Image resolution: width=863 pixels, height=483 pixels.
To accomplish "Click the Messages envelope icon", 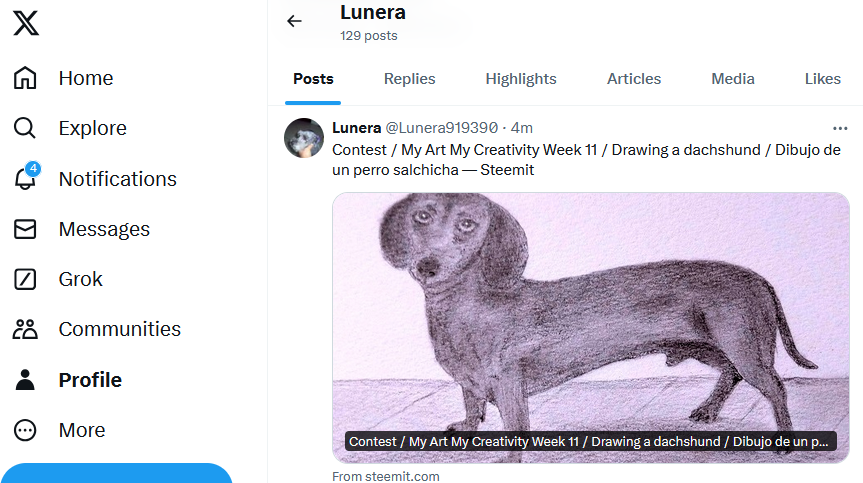I will pyautogui.click(x=25, y=229).
